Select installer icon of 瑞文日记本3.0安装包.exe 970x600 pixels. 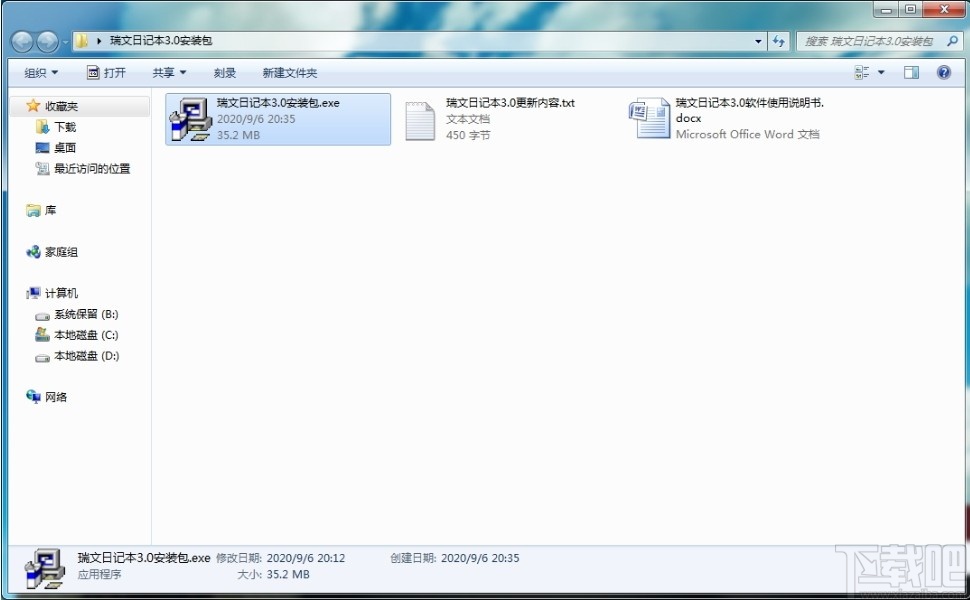[191, 119]
